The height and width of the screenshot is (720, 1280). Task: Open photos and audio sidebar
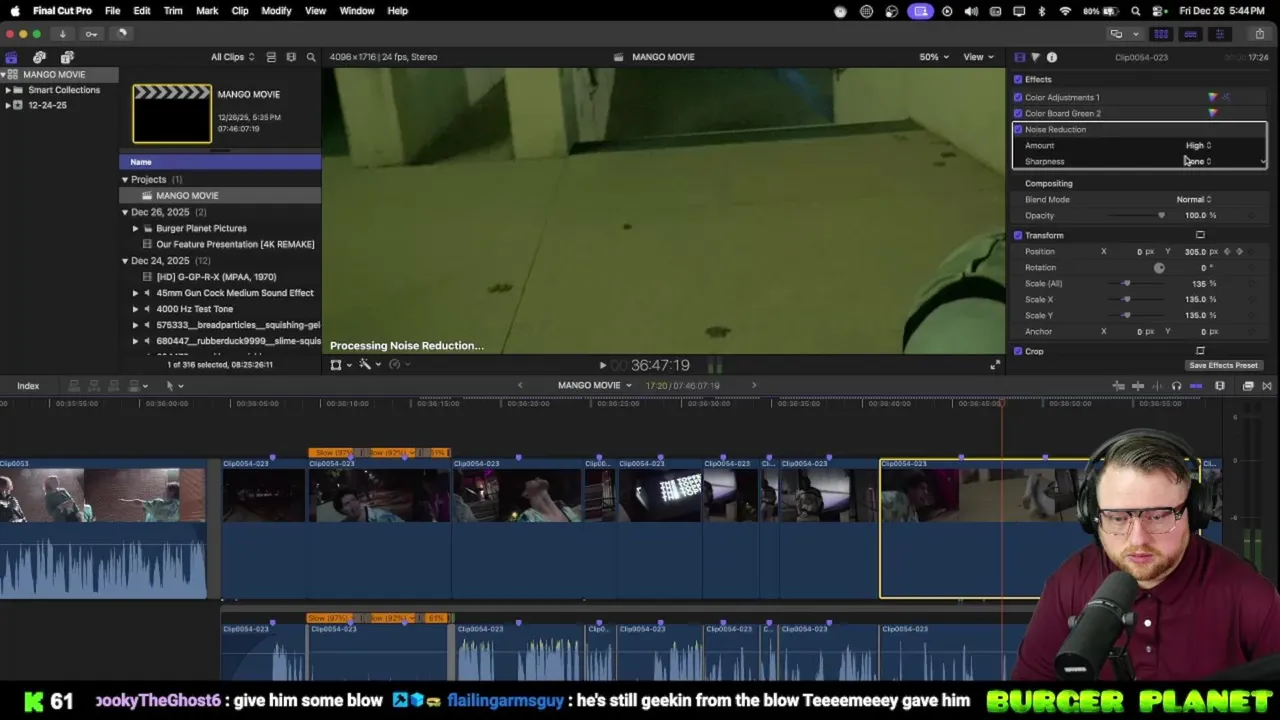point(39,57)
